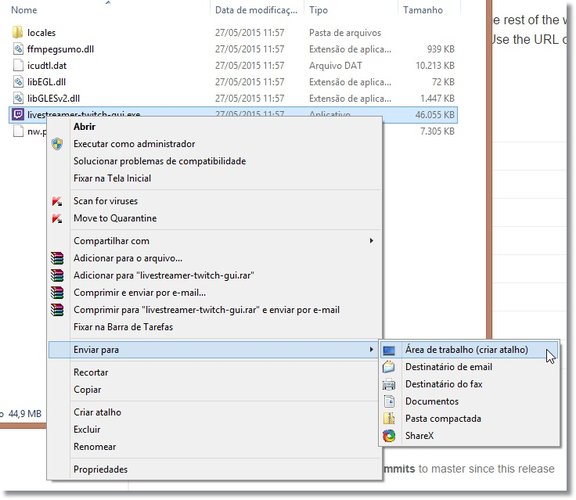Image resolution: width=576 pixels, height=500 pixels.
Task: Click the Kaspersky icon beside Move to Quarantine
Action: pos(57,218)
